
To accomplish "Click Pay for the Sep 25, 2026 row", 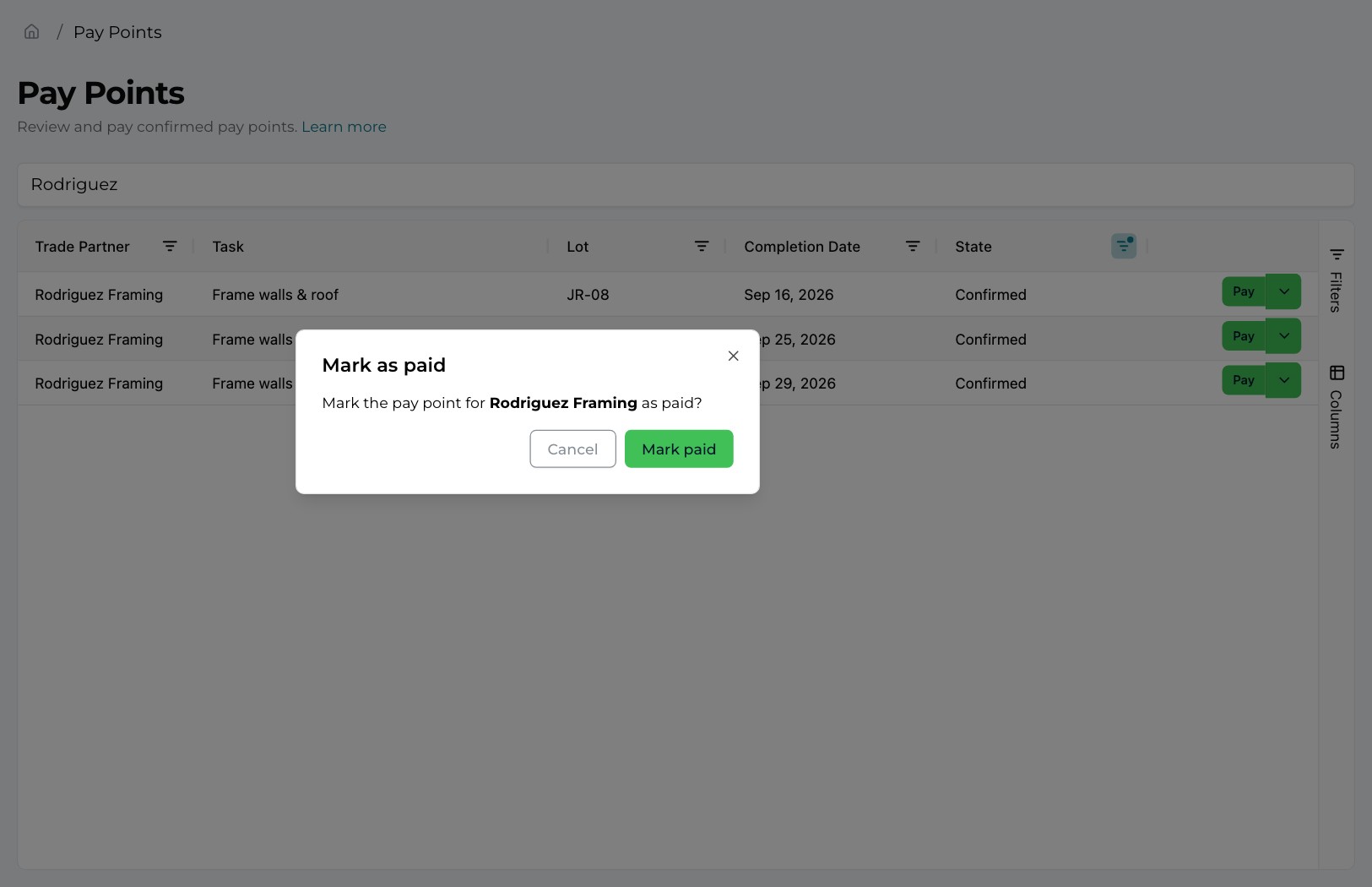I will coord(1244,336).
